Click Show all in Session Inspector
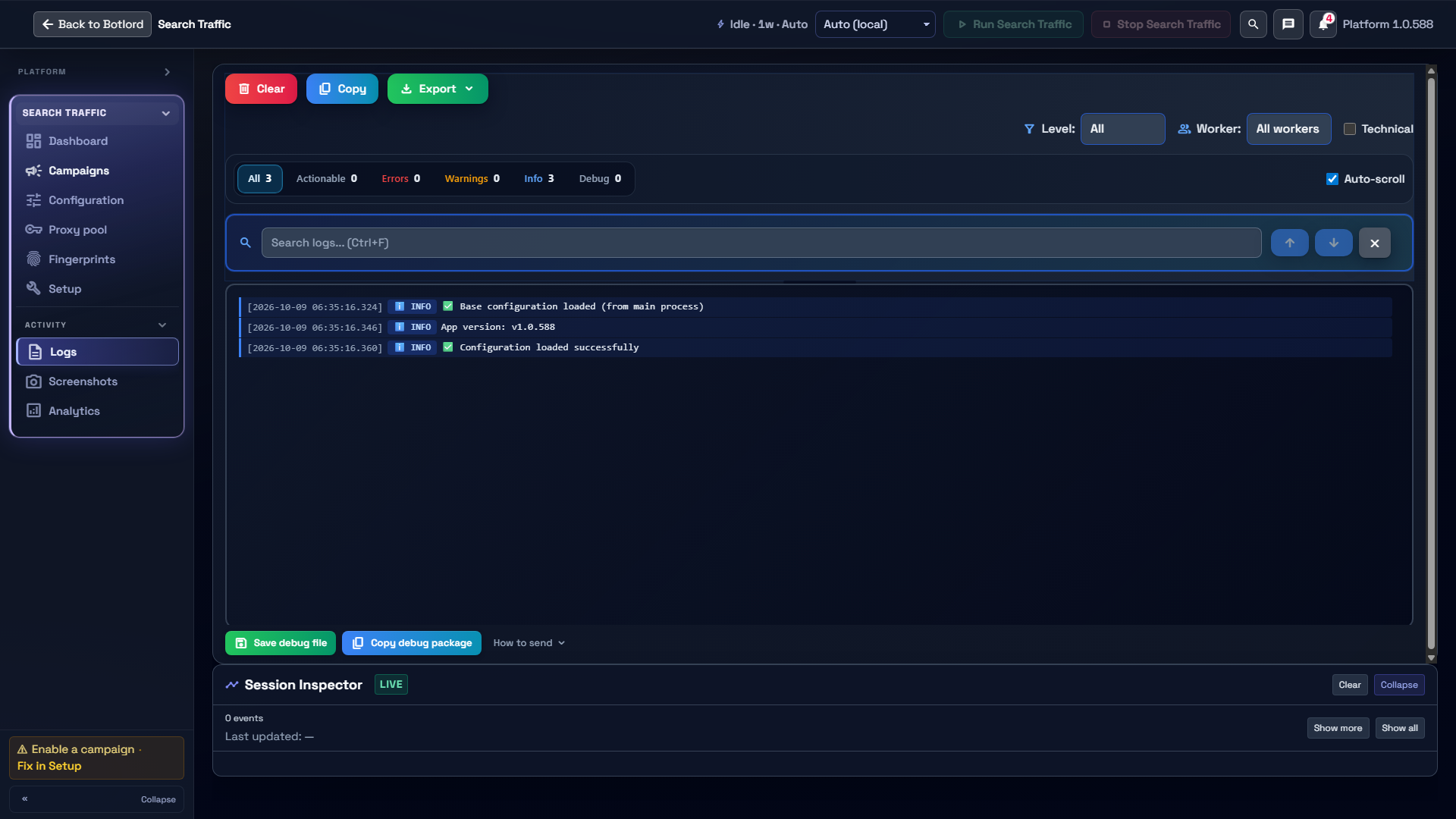 coord(1400,728)
